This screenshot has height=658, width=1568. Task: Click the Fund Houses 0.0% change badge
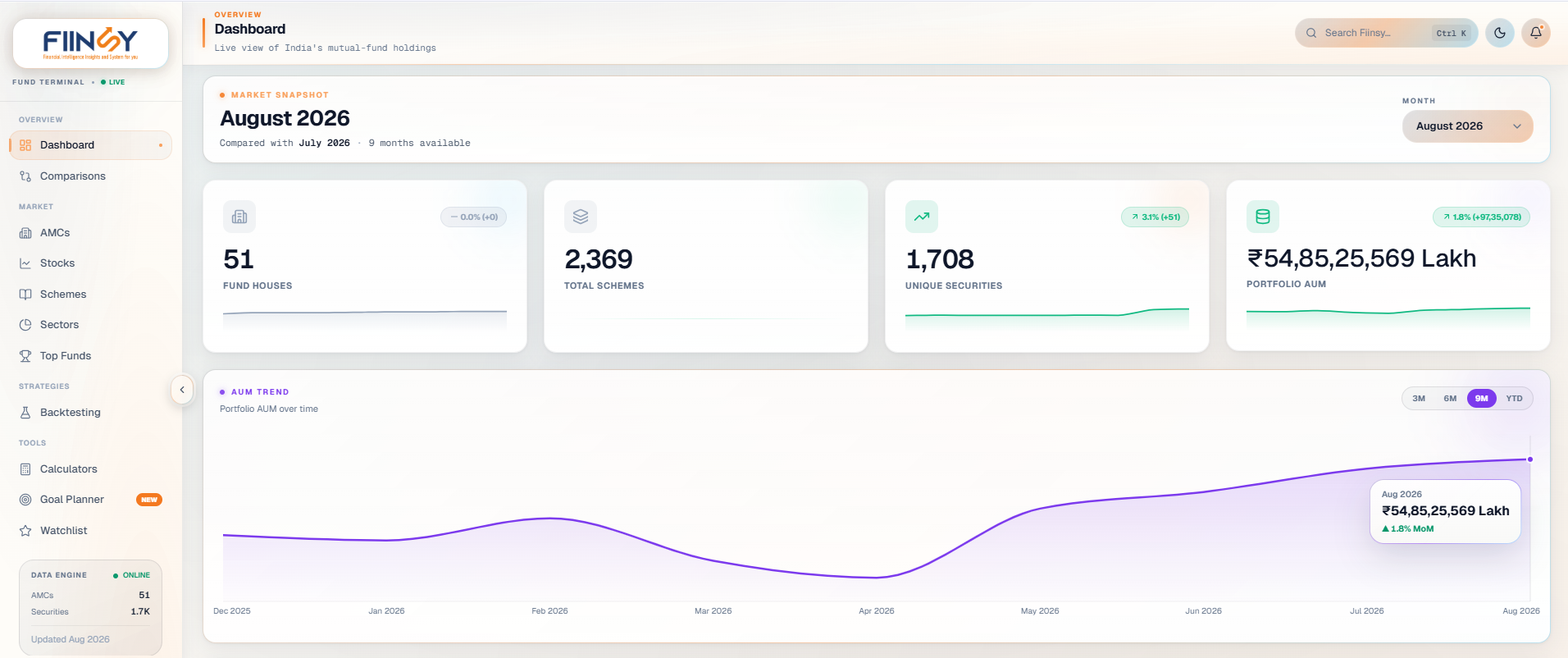[473, 217]
